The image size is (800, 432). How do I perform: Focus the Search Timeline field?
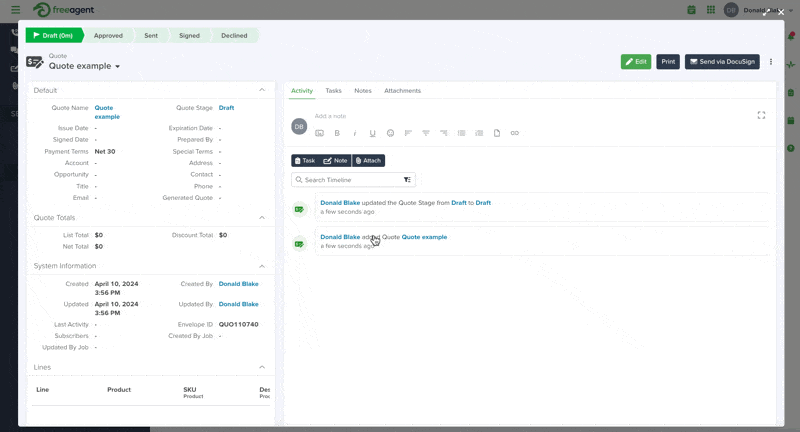click(x=353, y=180)
